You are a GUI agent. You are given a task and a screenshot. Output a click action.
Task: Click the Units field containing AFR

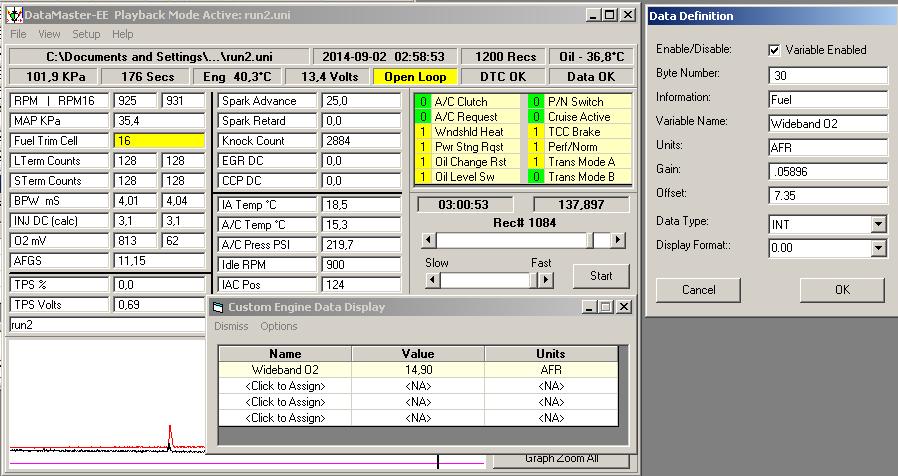click(828, 147)
